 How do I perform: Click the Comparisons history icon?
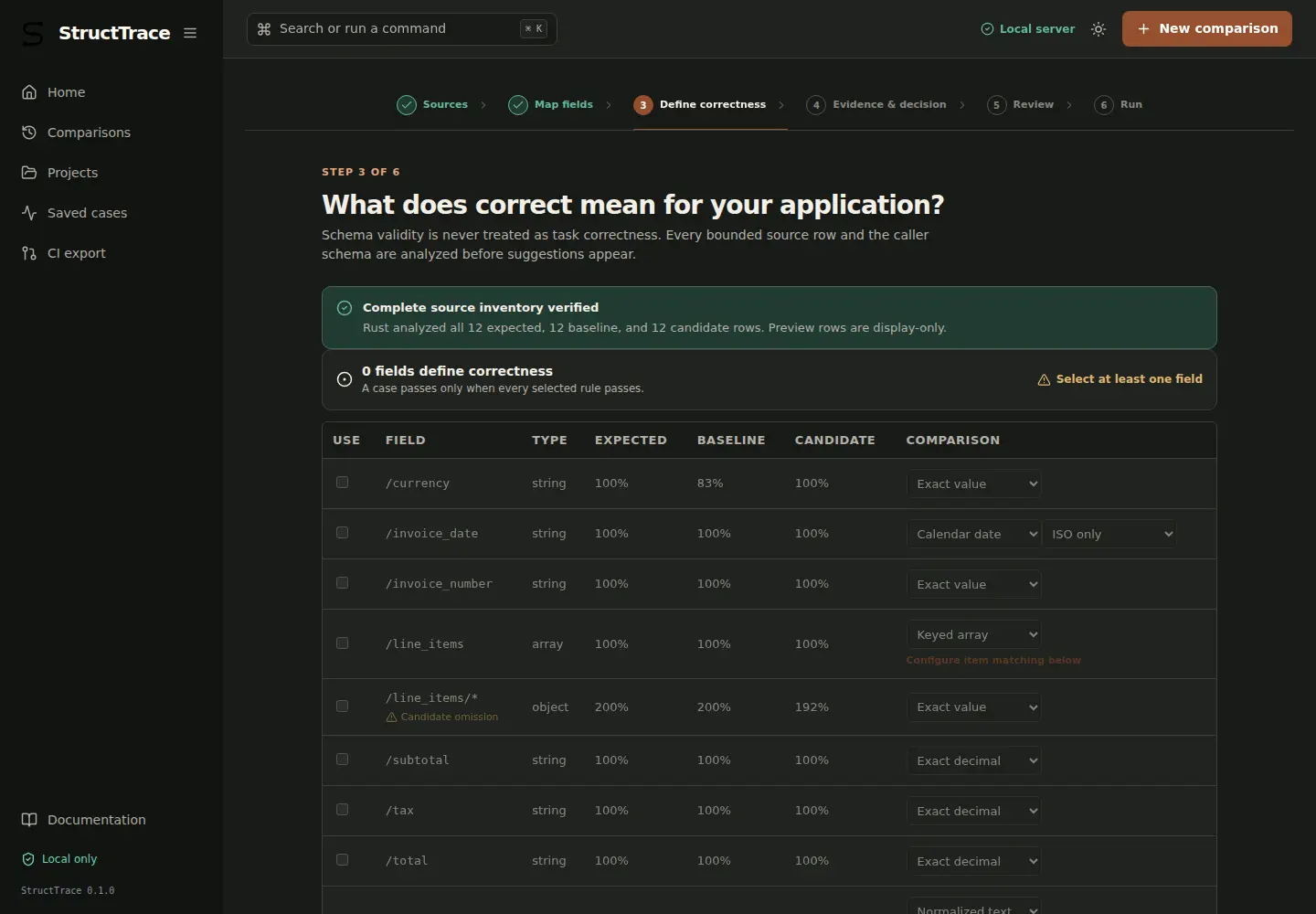29,133
